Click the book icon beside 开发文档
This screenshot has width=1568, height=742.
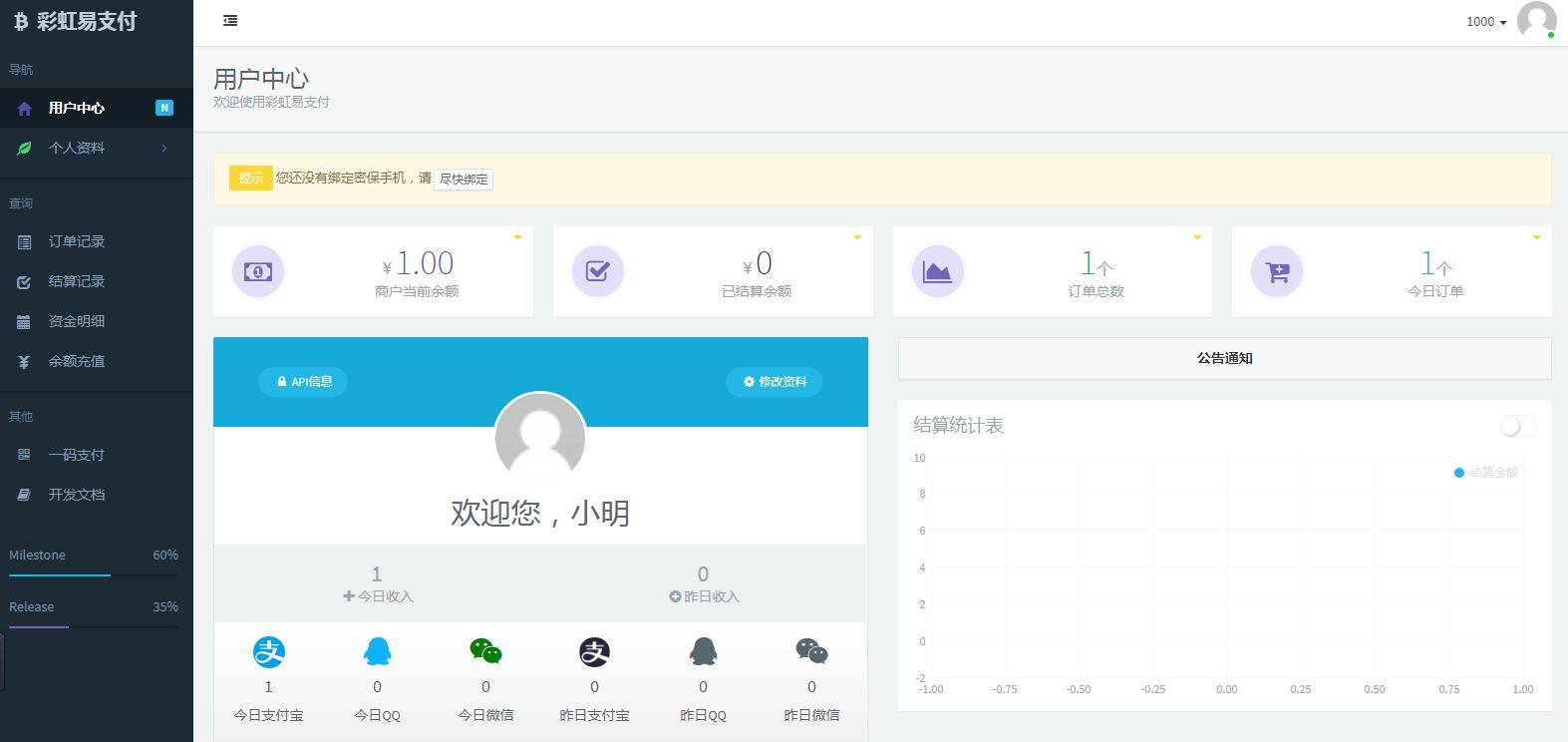(24, 495)
